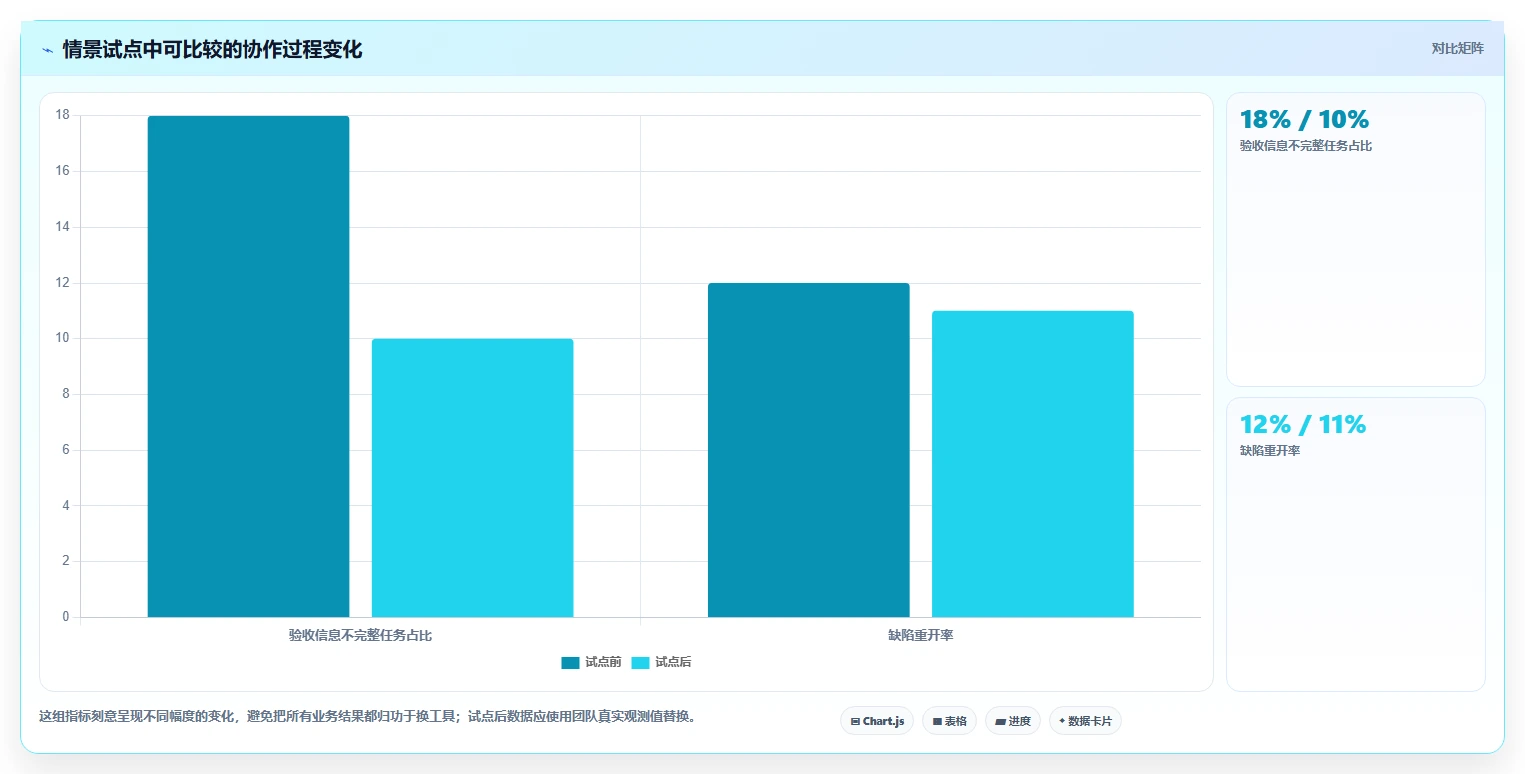This screenshot has width=1525, height=774.
Task: Click the 进度 chip
Action: [1013, 721]
